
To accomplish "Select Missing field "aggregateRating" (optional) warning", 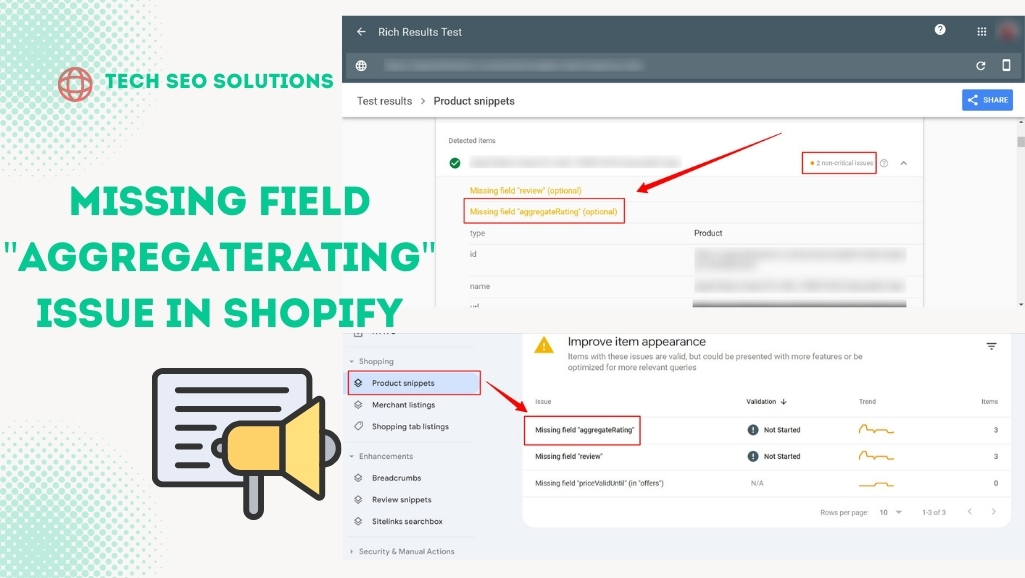I will (x=543, y=211).
